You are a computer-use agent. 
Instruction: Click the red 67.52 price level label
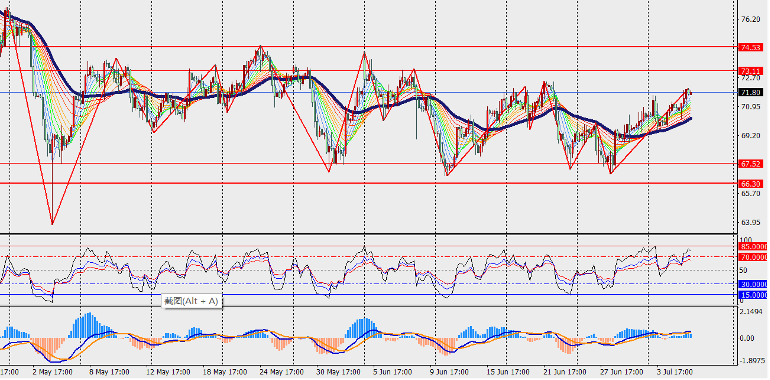(x=751, y=163)
